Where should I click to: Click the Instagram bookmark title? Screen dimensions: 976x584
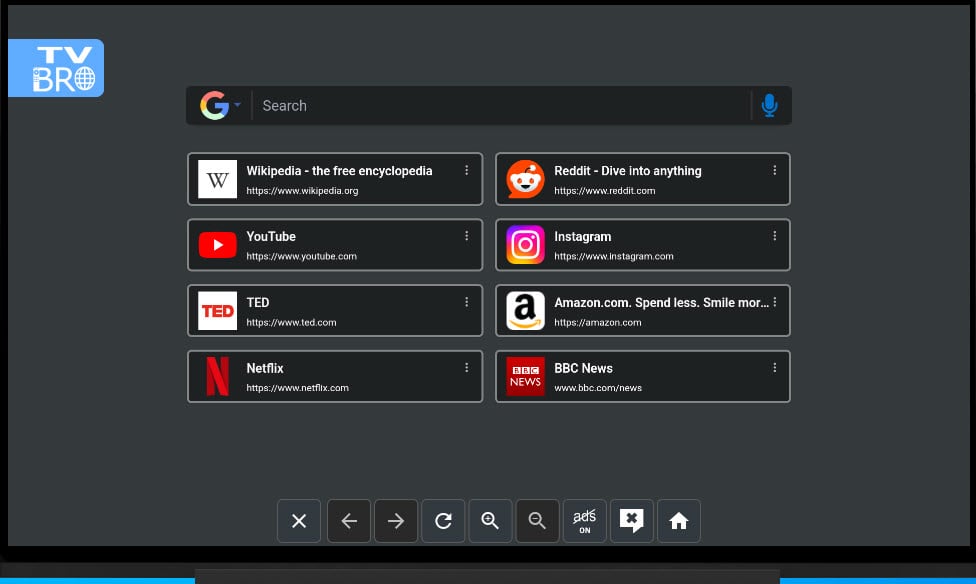click(583, 237)
